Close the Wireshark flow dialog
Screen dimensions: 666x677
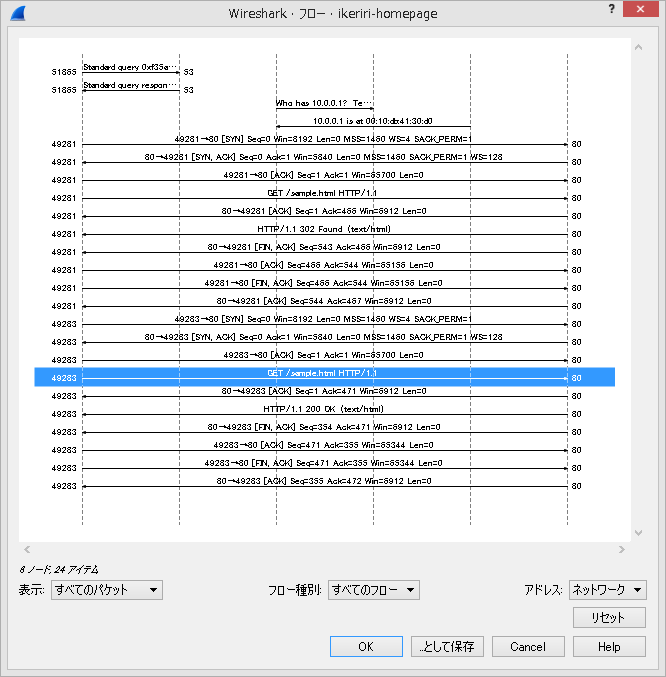[641, 9]
